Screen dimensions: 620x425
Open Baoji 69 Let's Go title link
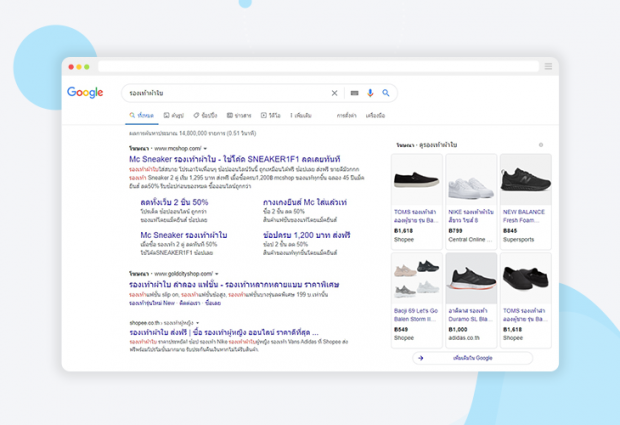coord(416,315)
